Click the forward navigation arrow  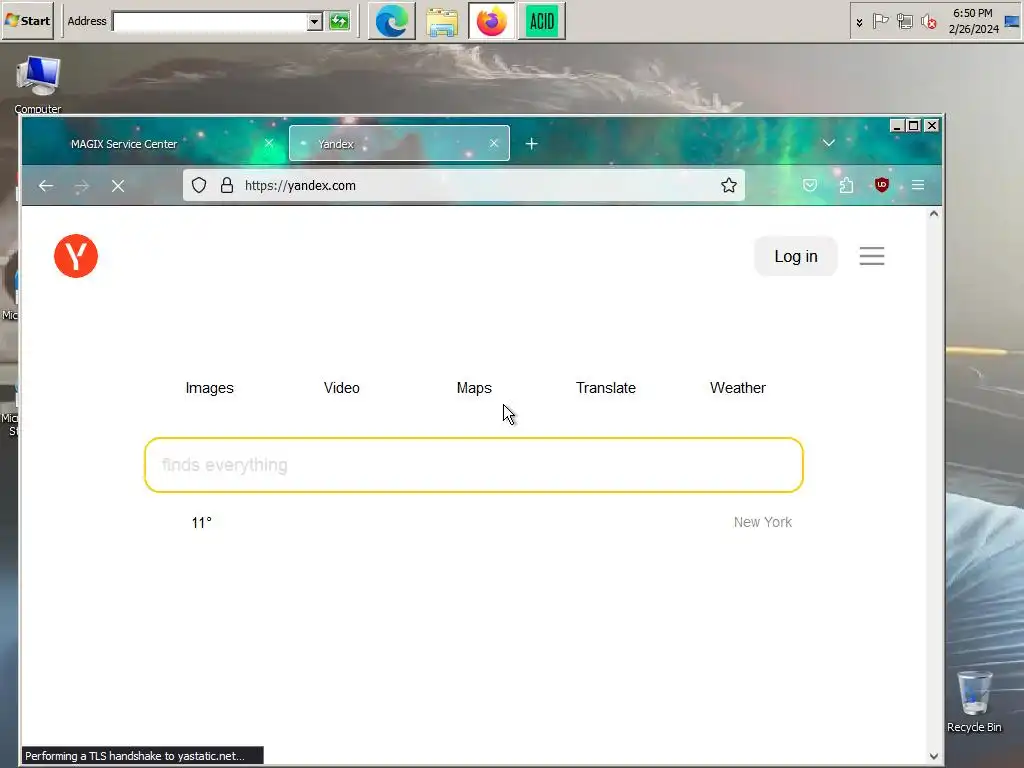(x=82, y=187)
